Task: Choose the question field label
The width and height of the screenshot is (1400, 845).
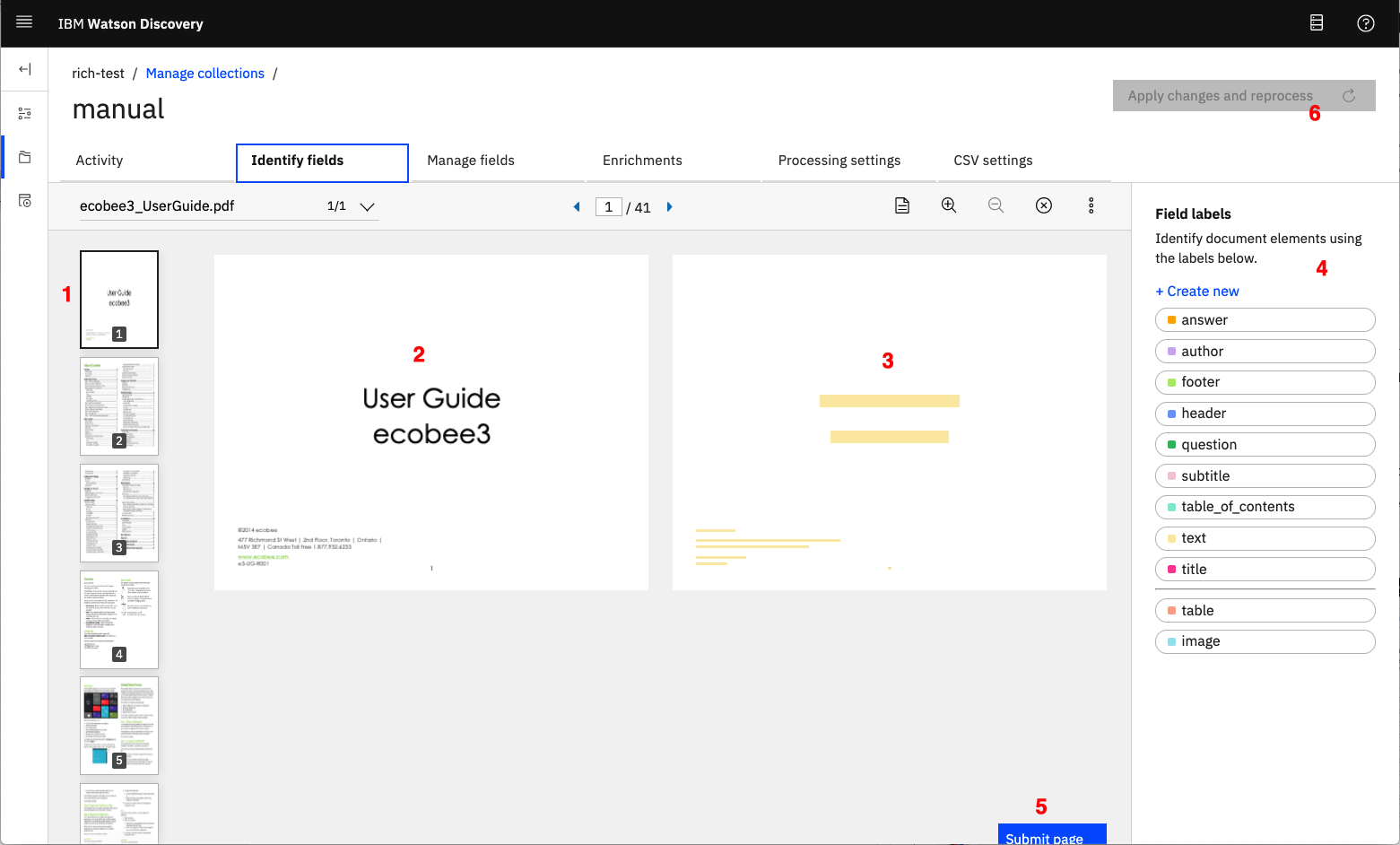Action: pyautogui.click(x=1265, y=445)
